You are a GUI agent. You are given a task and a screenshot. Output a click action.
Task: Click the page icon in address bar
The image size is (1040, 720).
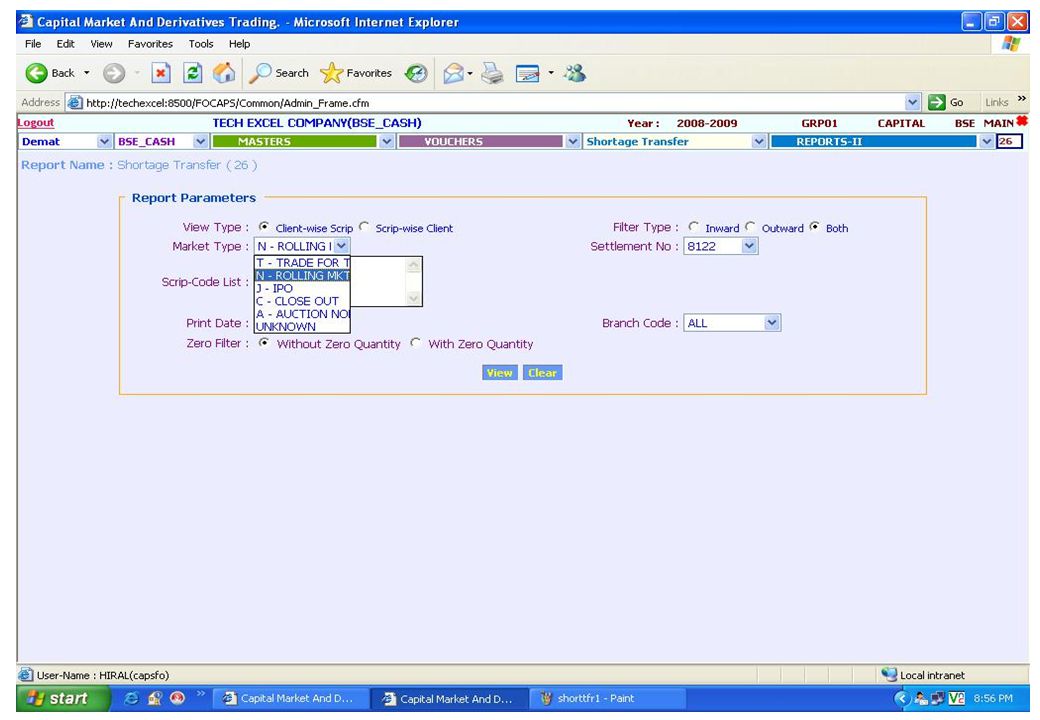[76, 103]
